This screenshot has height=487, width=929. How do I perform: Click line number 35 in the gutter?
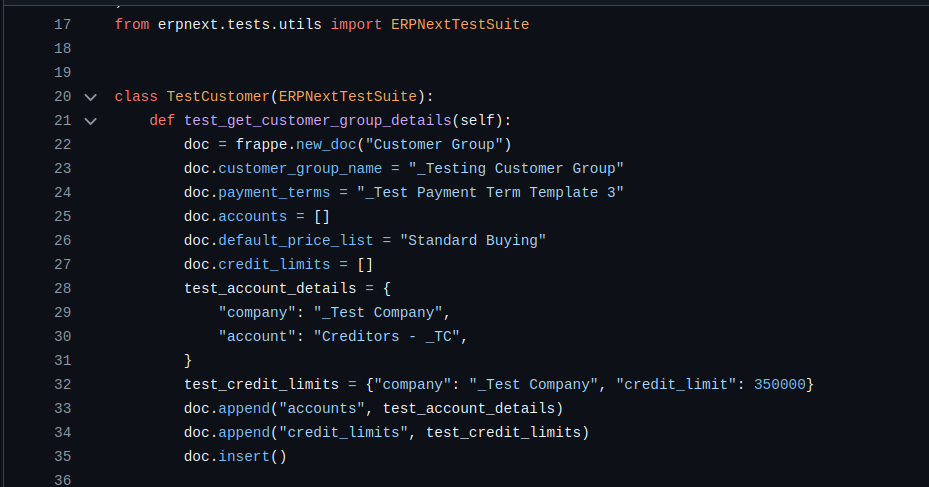pos(62,456)
